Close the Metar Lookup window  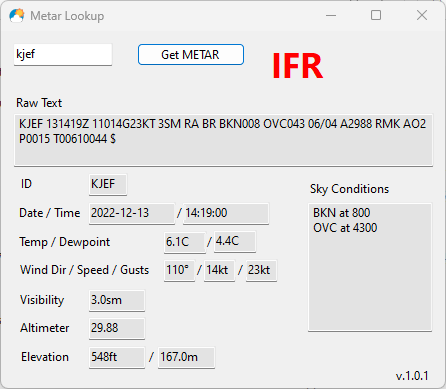tap(422, 15)
